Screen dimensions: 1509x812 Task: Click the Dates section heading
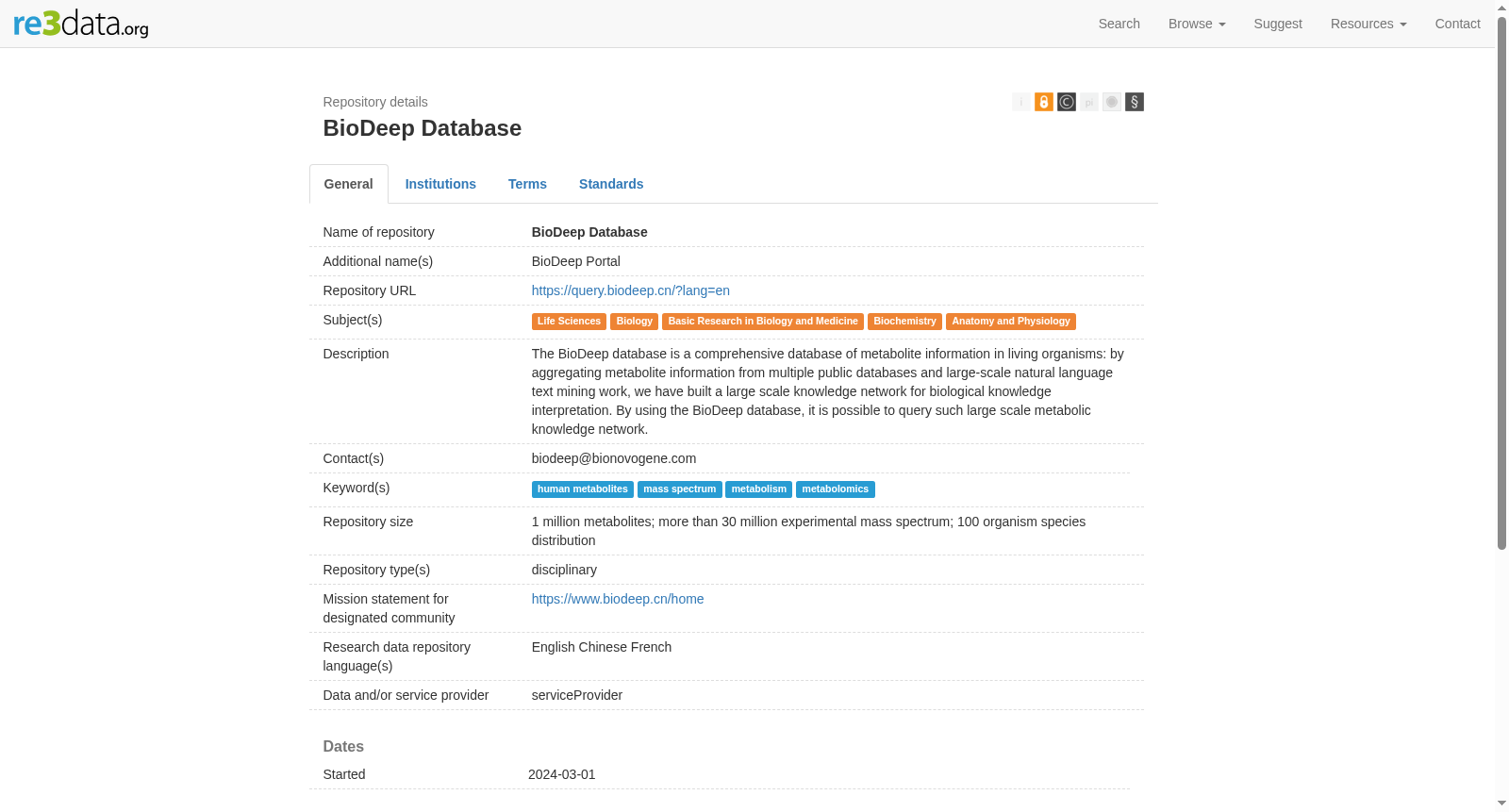click(343, 746)
